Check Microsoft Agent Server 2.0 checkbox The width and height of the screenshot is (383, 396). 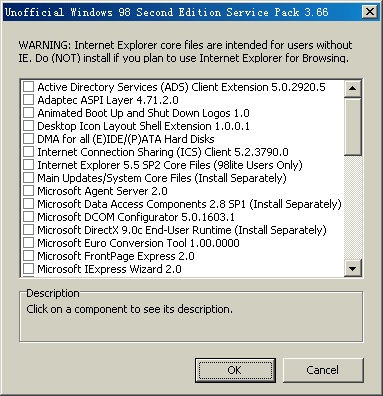pyautogui.click(x=28, y=191)
